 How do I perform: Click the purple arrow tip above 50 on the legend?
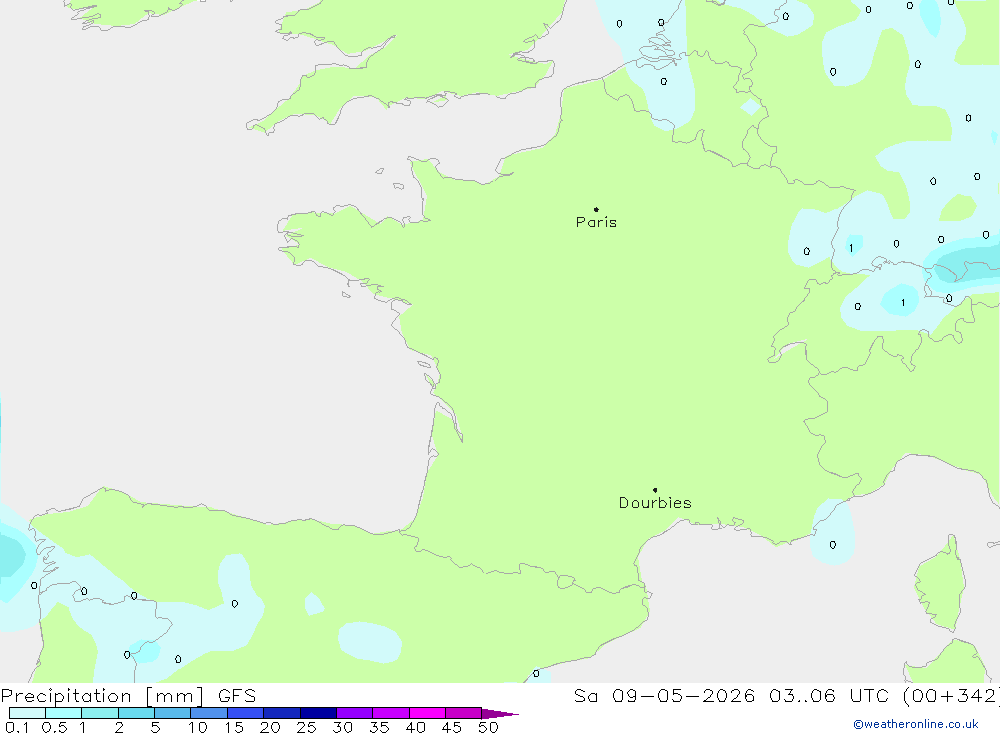pyautogui.click(x=499, y=714)
